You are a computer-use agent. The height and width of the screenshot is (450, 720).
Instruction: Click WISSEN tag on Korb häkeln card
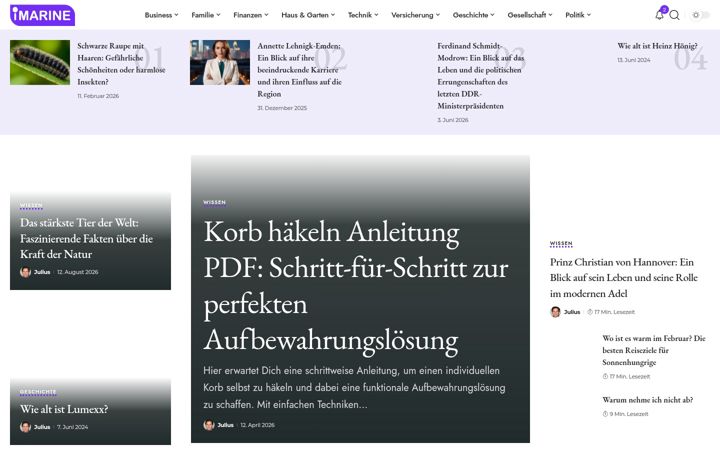(214, 202)
